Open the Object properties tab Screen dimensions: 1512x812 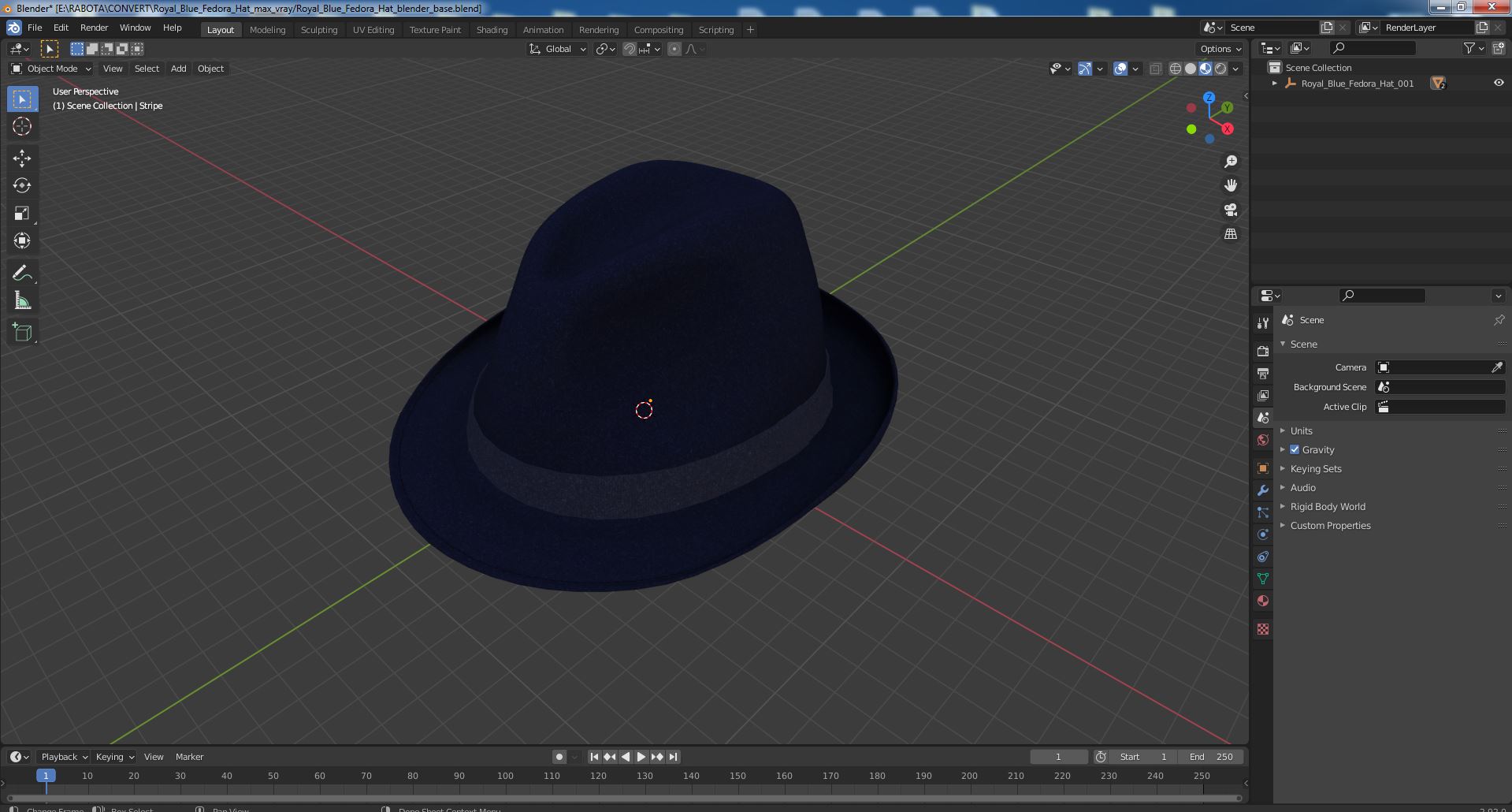(x=1263, y=468)
